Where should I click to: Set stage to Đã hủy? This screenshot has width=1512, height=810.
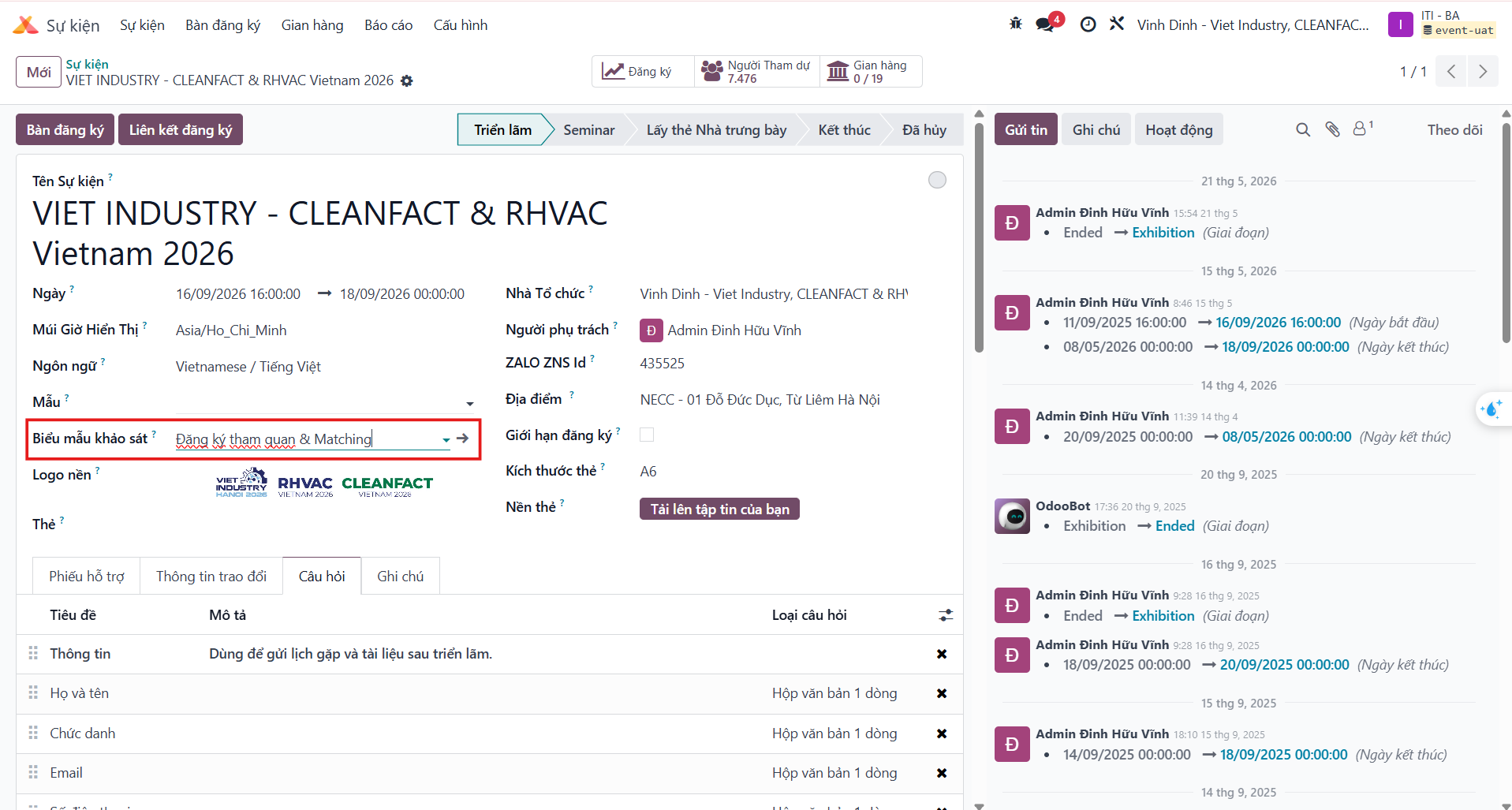pyautogui.click(x=924, y=130)
